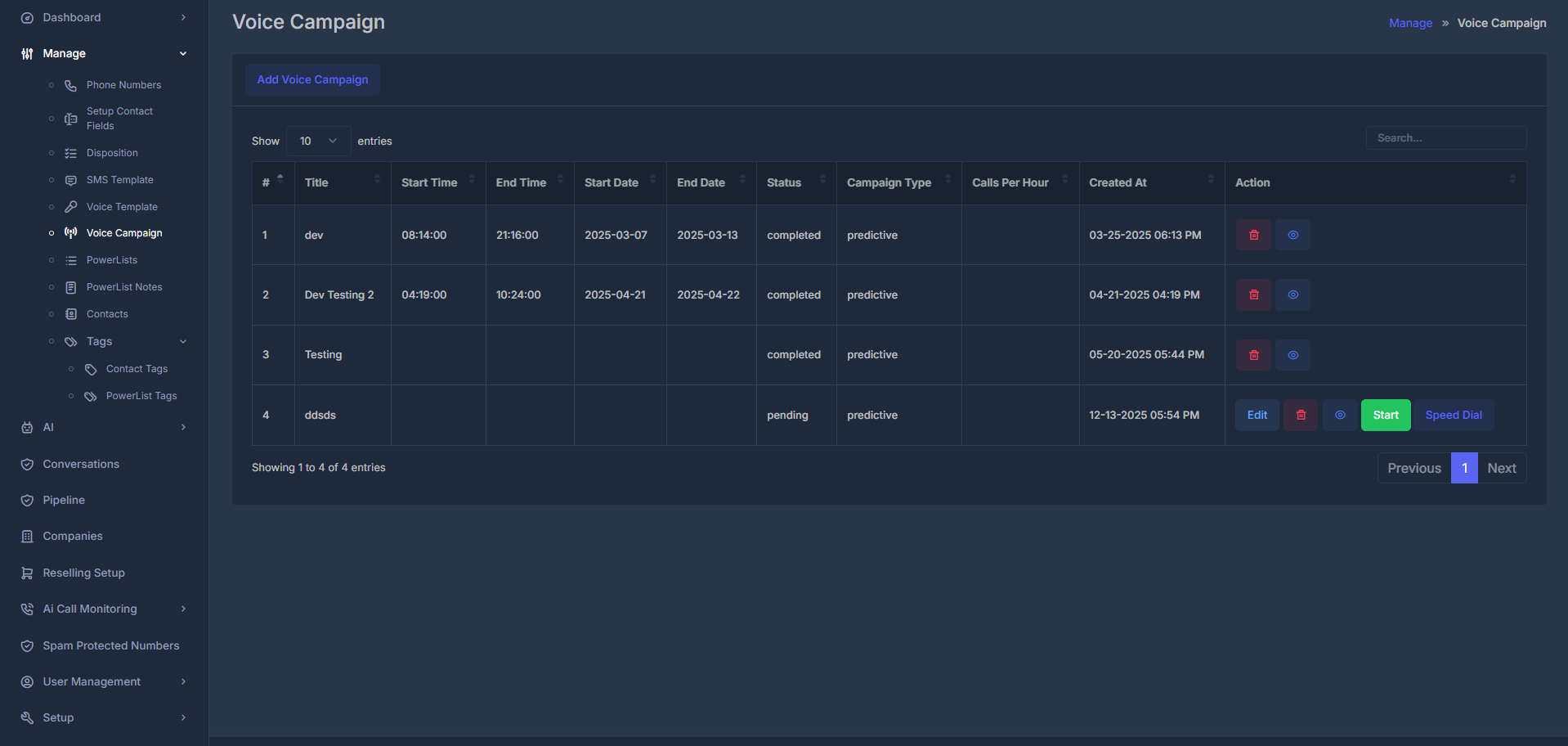This screenshot has width=1568, height=746.
Task: View details of Dev Testing 2 campaign
Action: [x=1292, y=294]
